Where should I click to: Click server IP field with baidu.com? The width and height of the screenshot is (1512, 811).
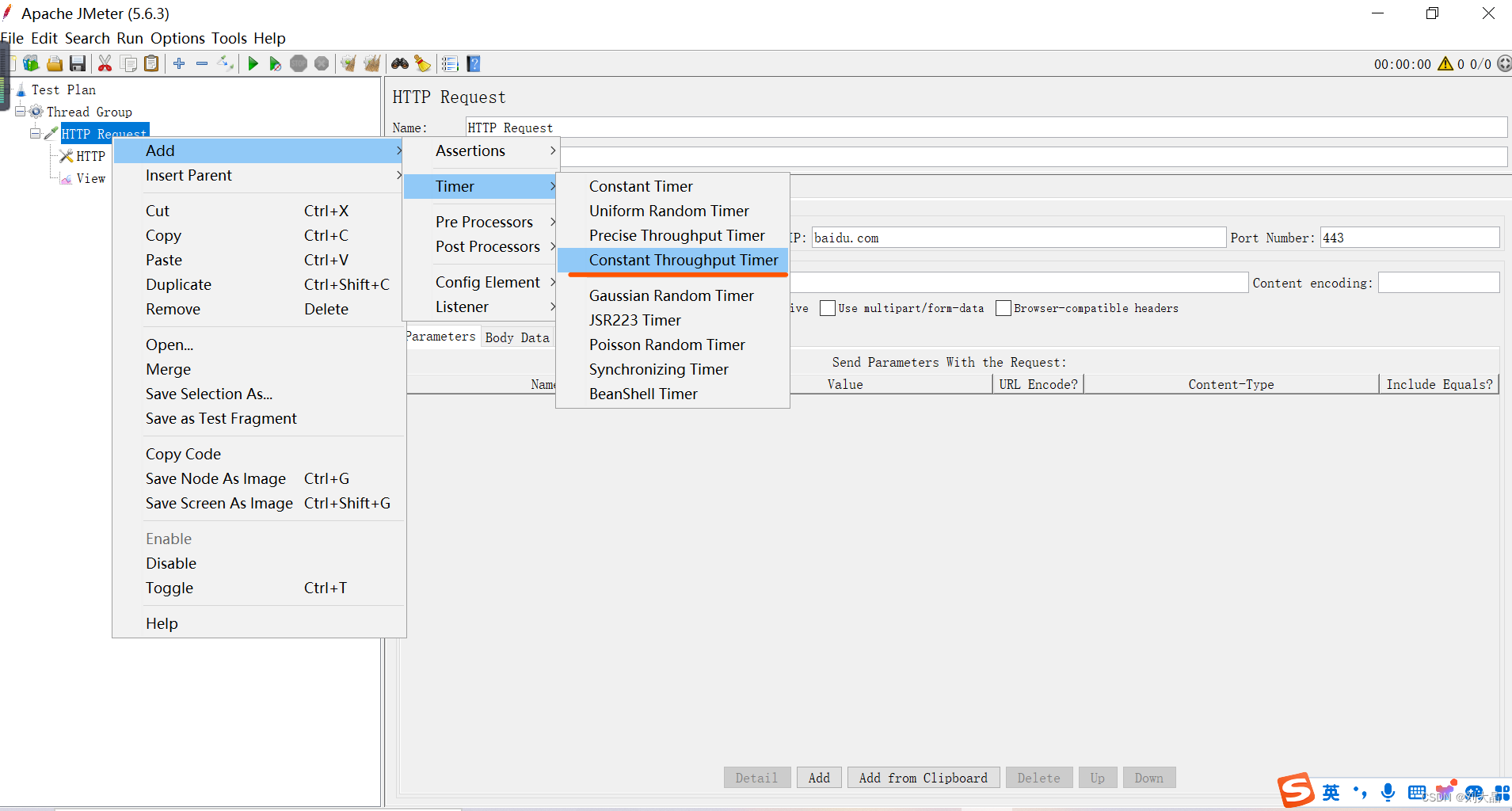pos(1019,238)
